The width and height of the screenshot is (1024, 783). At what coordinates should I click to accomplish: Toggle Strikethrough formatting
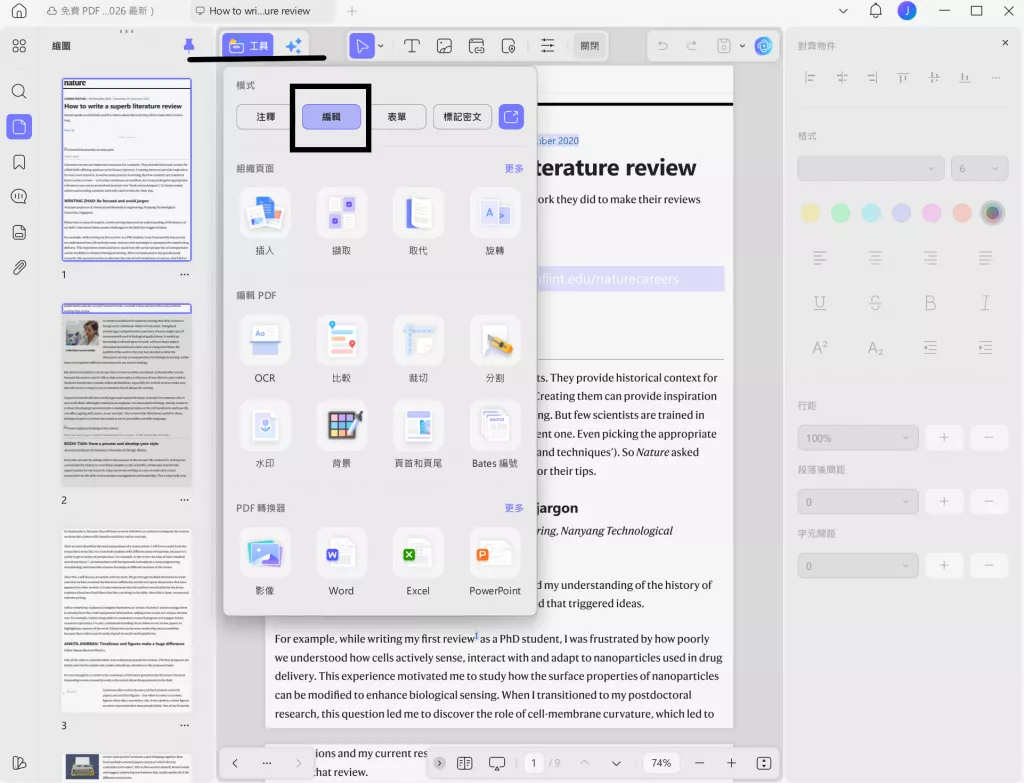pos(875,302)
